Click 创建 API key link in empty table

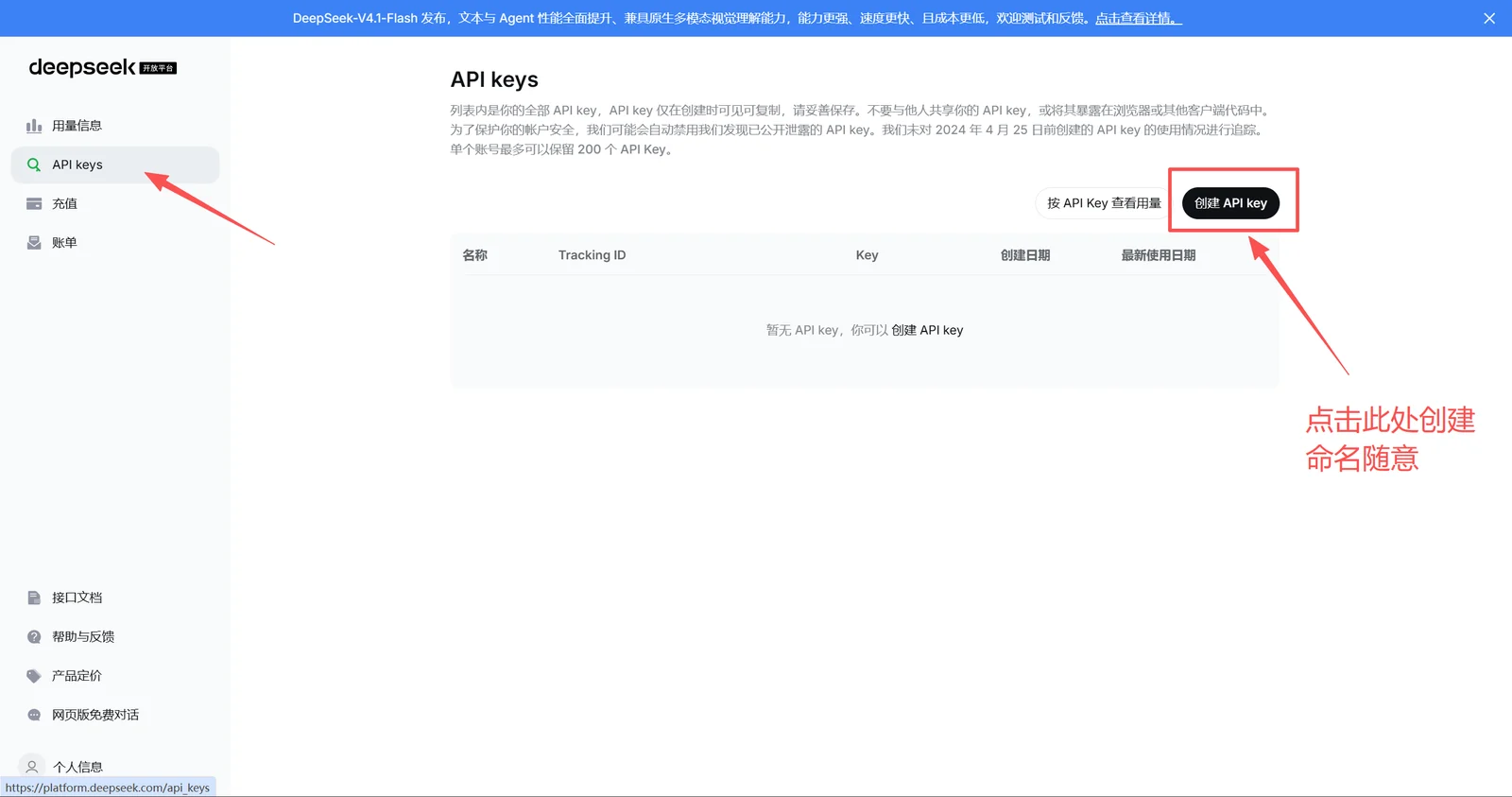click(927, 330)
